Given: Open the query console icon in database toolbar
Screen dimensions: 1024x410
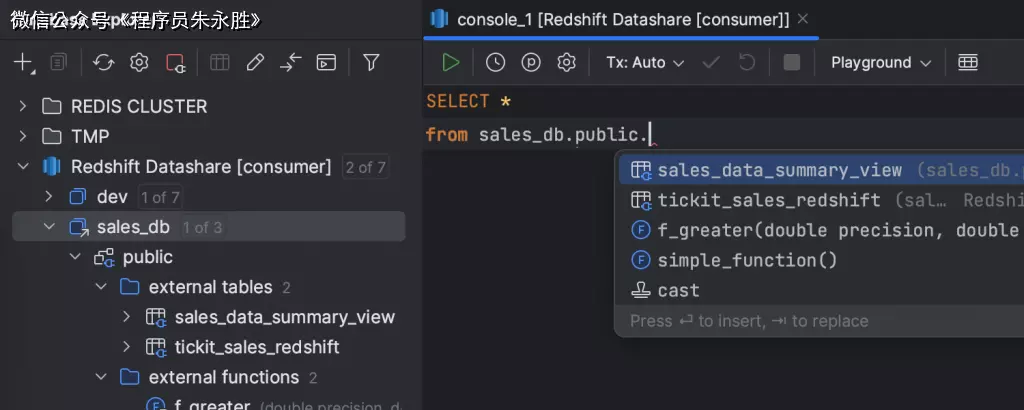Looking at the screenshot, I should (x=326, y=63).
